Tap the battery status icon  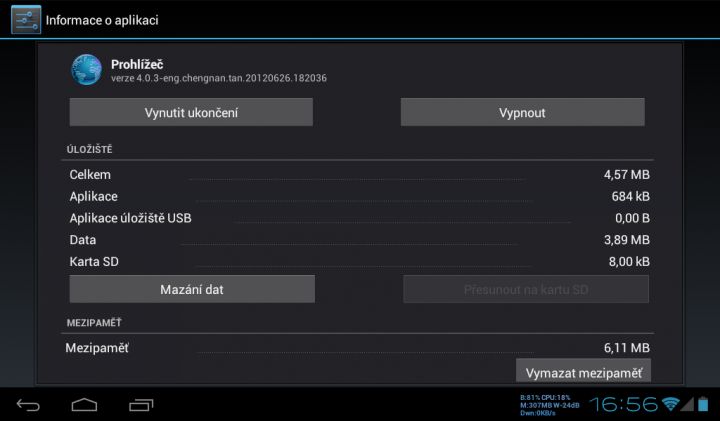coord(703,404)
